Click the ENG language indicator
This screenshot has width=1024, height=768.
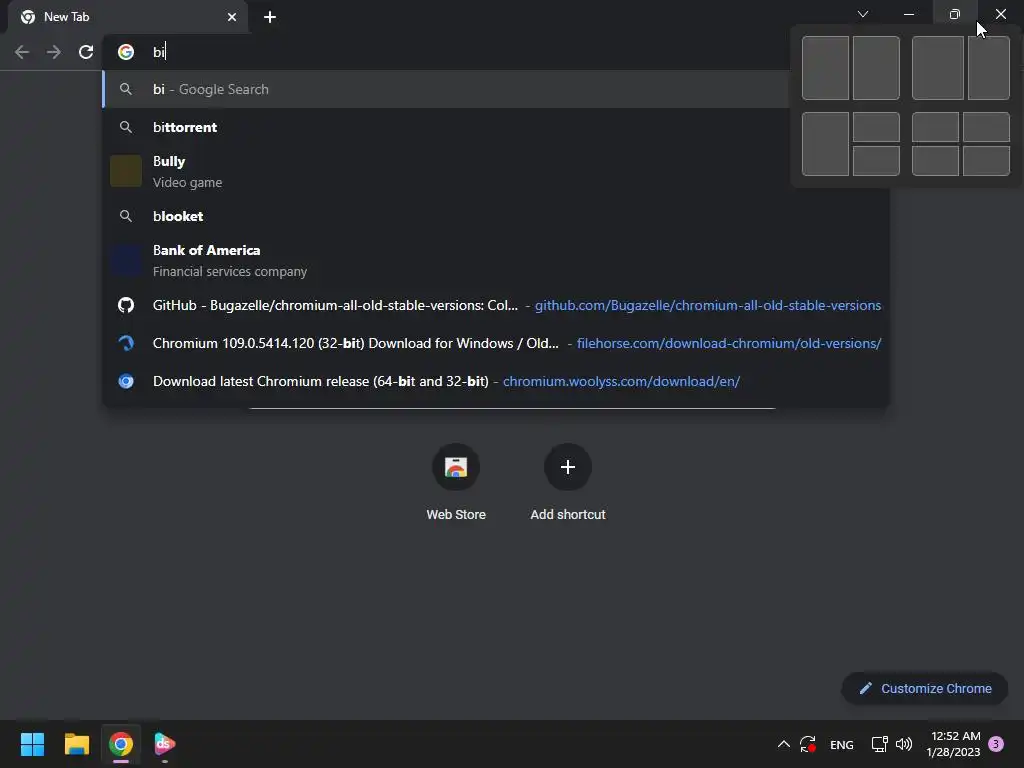[842, 744]
